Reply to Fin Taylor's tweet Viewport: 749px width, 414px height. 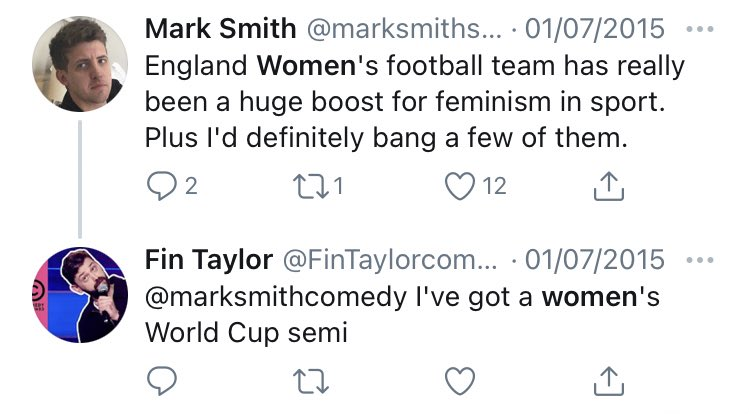click(161, 380)
